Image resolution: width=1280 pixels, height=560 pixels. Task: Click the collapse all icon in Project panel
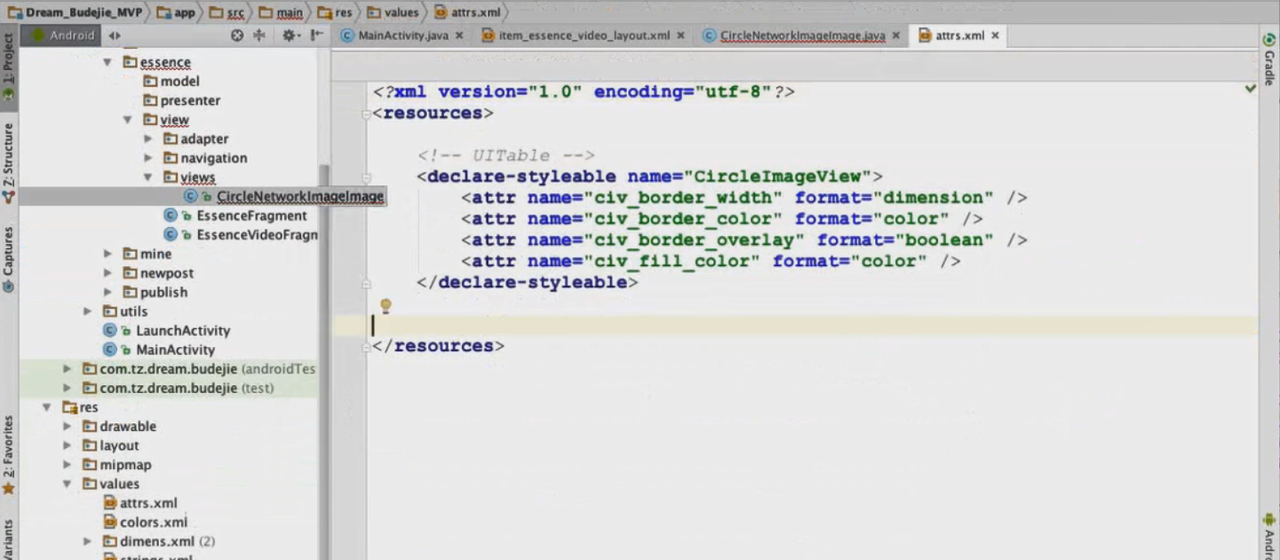[260, 35]
